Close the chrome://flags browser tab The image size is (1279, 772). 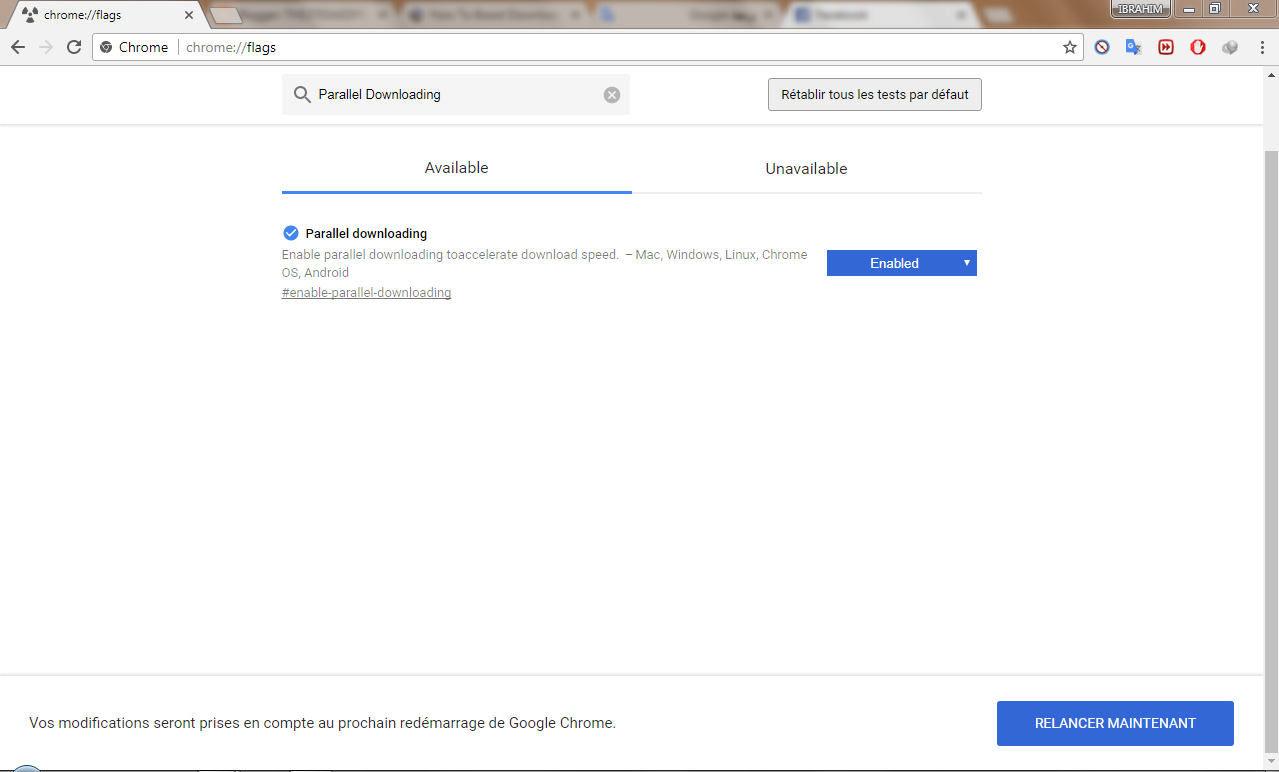189,15
